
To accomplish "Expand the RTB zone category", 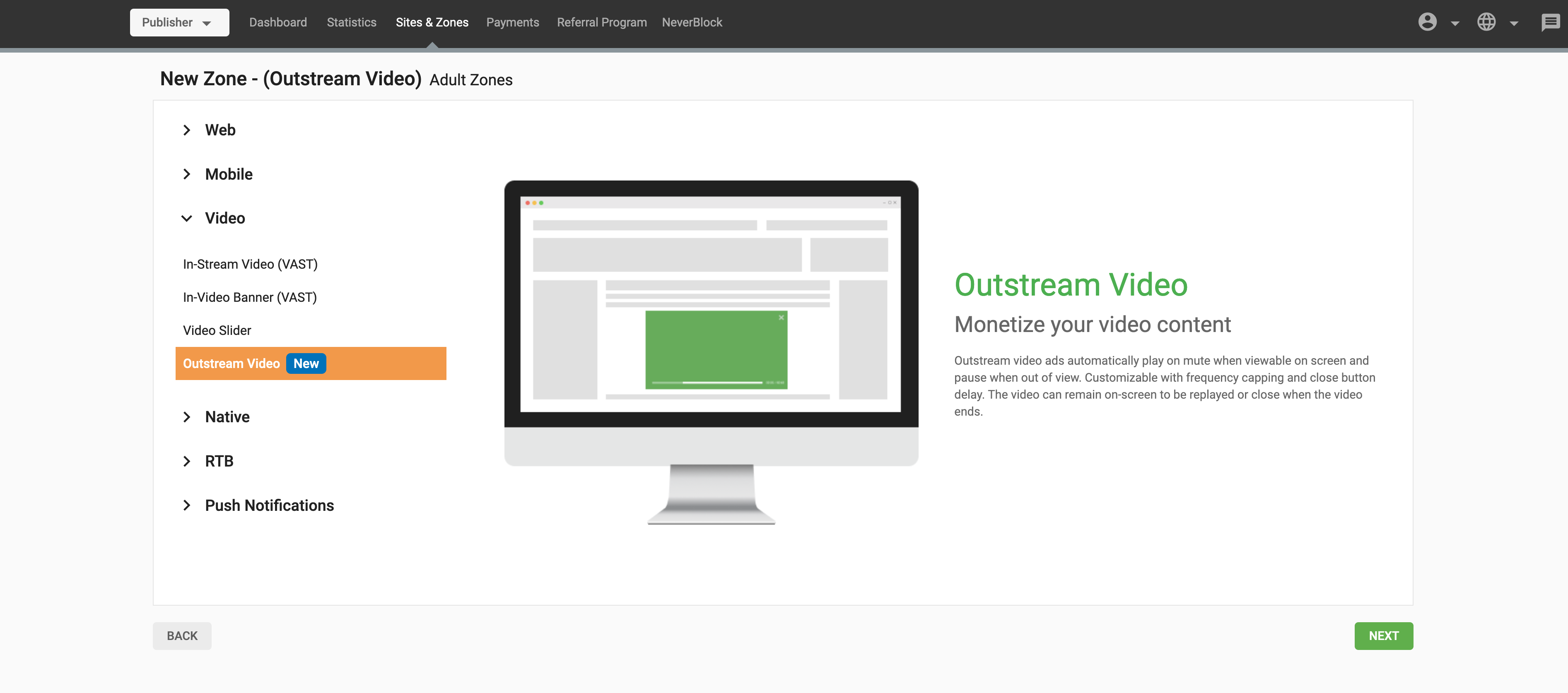I will point(219,461).
